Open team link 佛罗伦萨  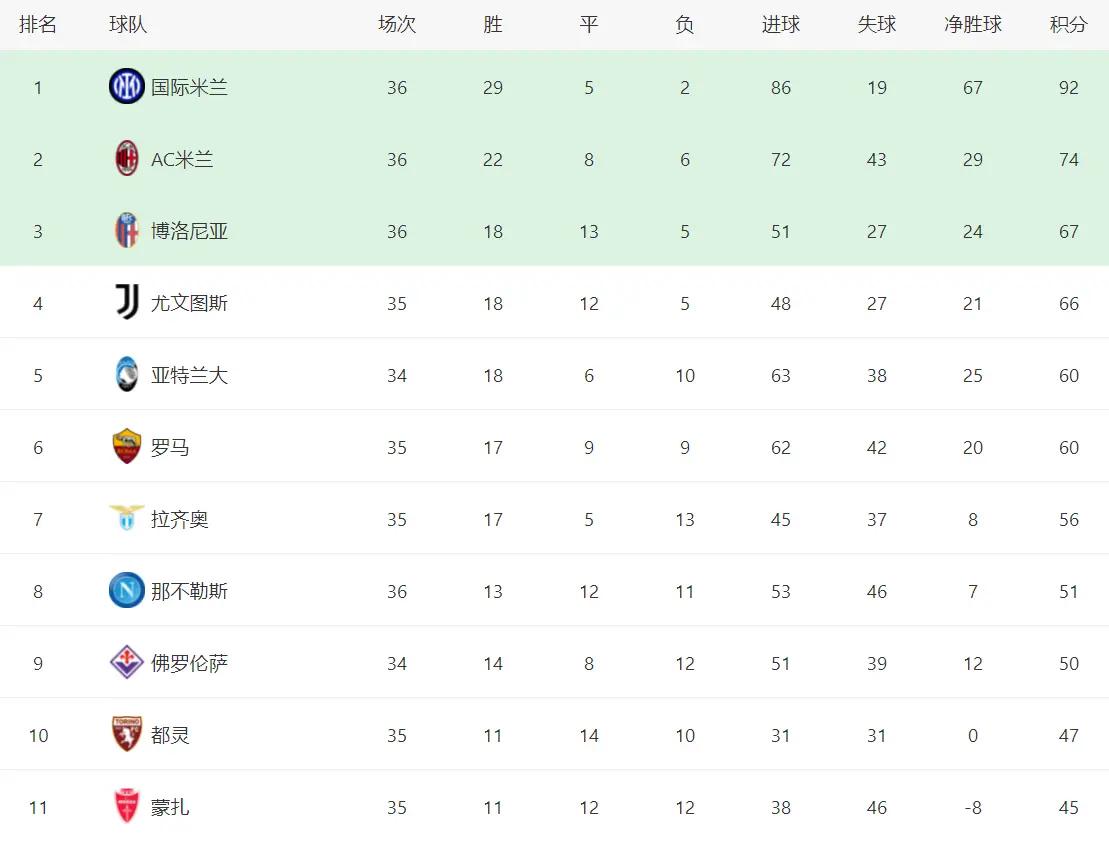tap(189, 663)
